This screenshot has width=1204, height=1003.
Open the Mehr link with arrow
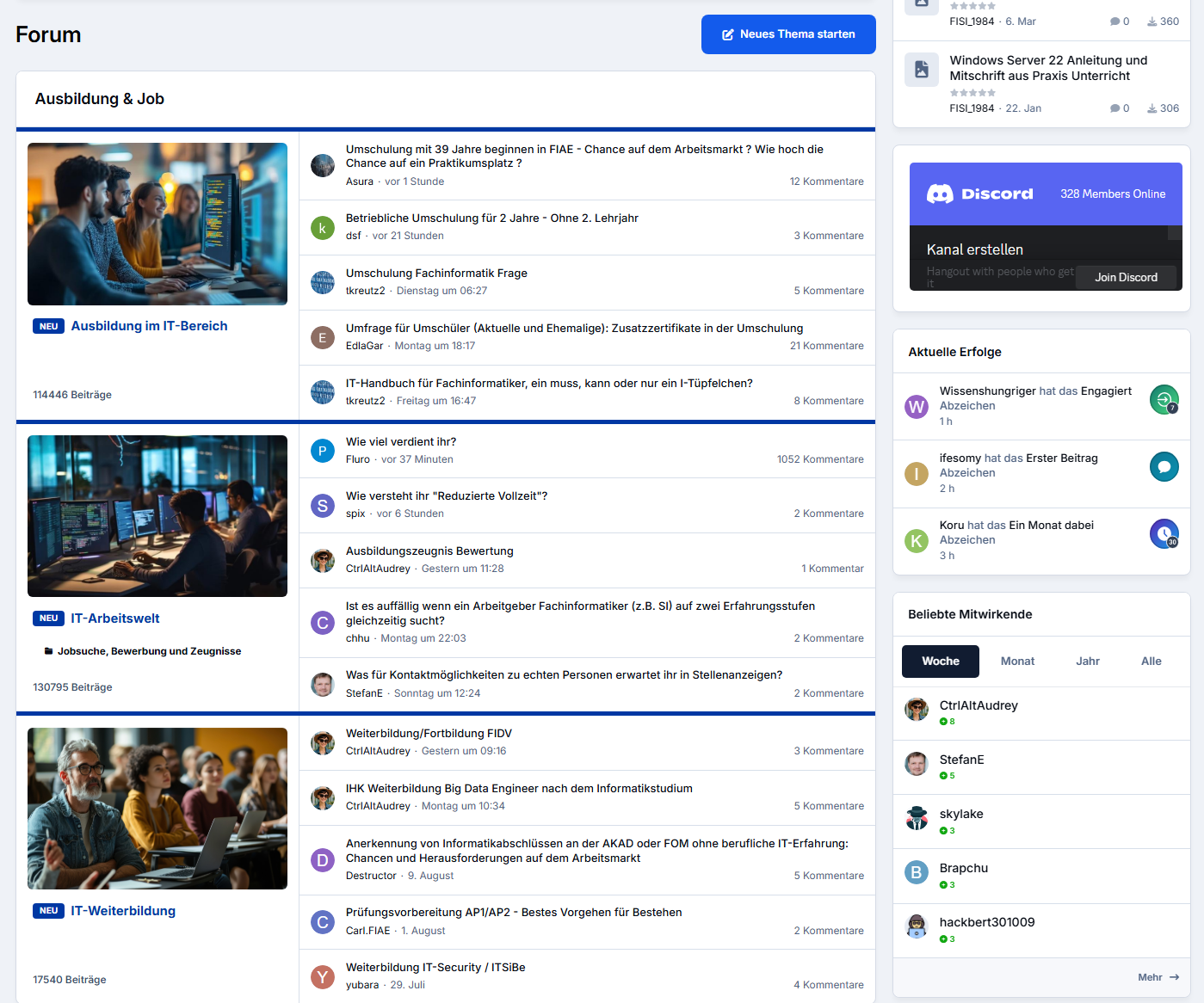[x=1158, y=977]
